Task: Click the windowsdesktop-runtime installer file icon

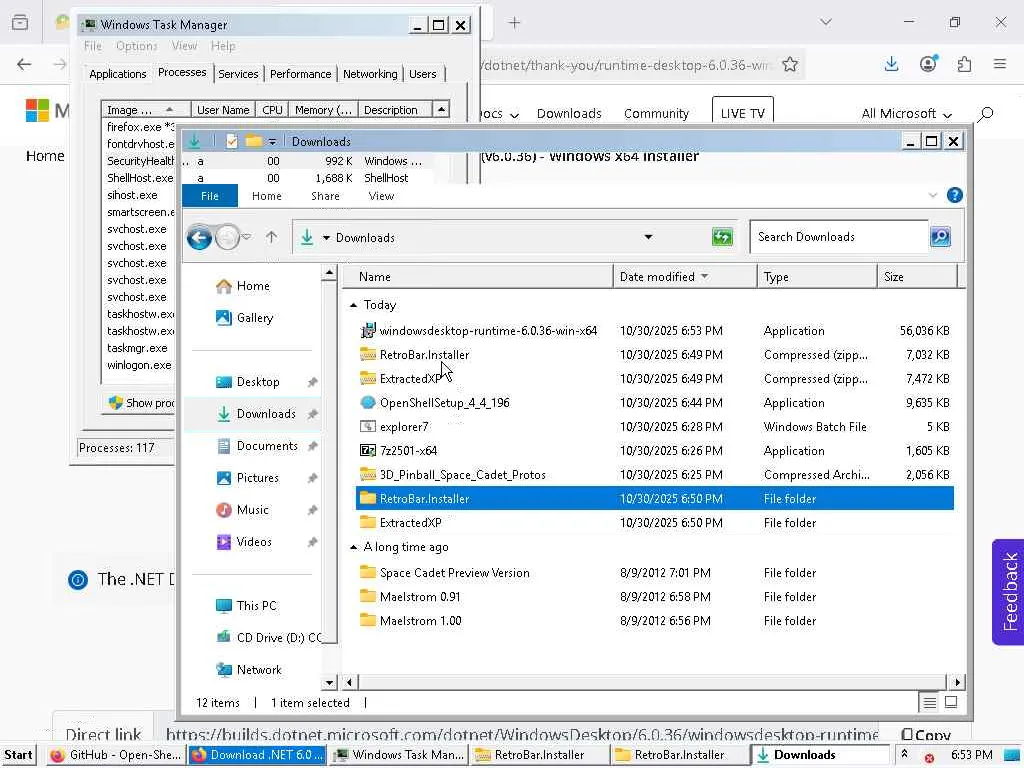Action: 368,331
